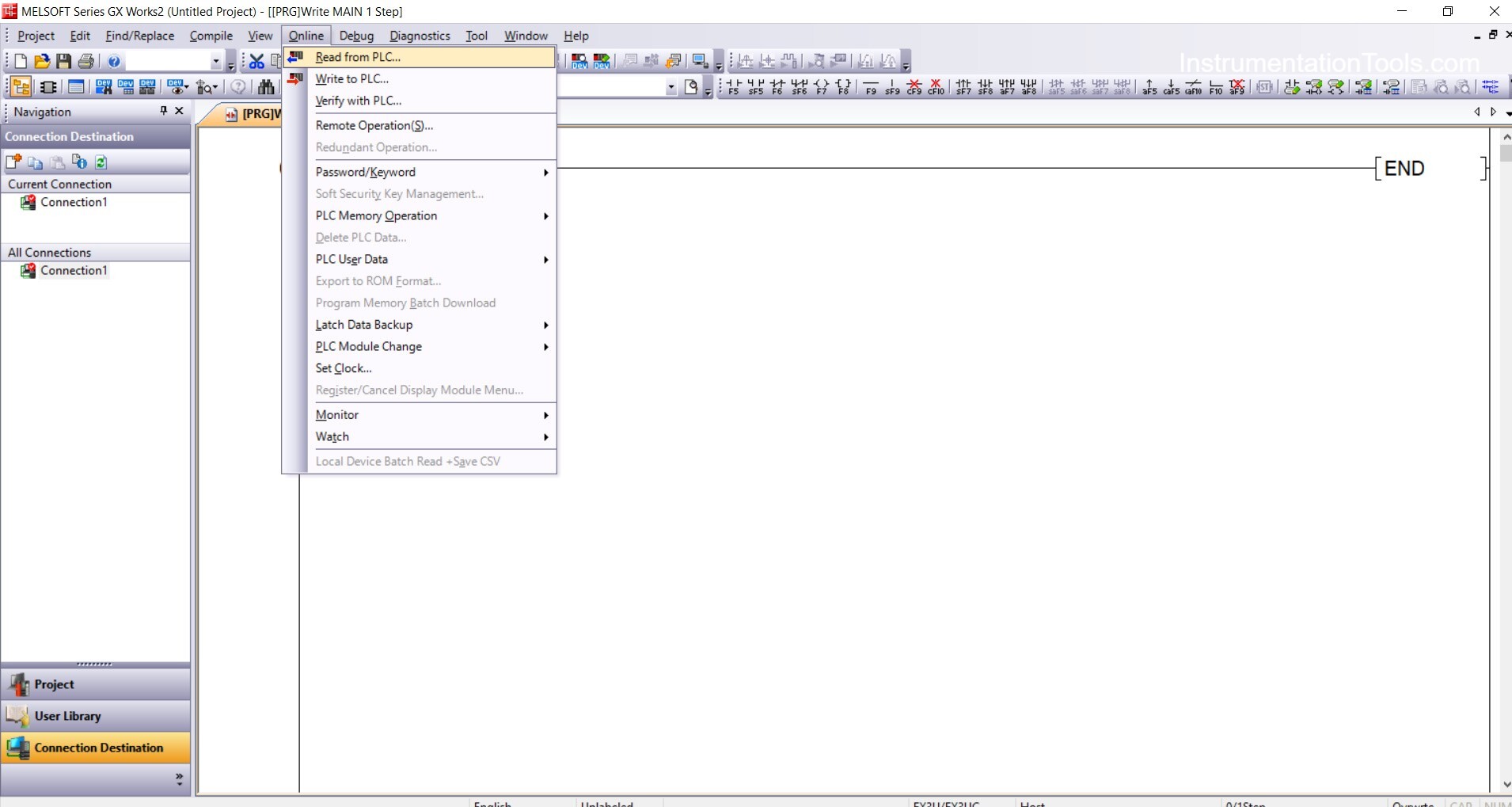Click the binoculars find icon

267,87
